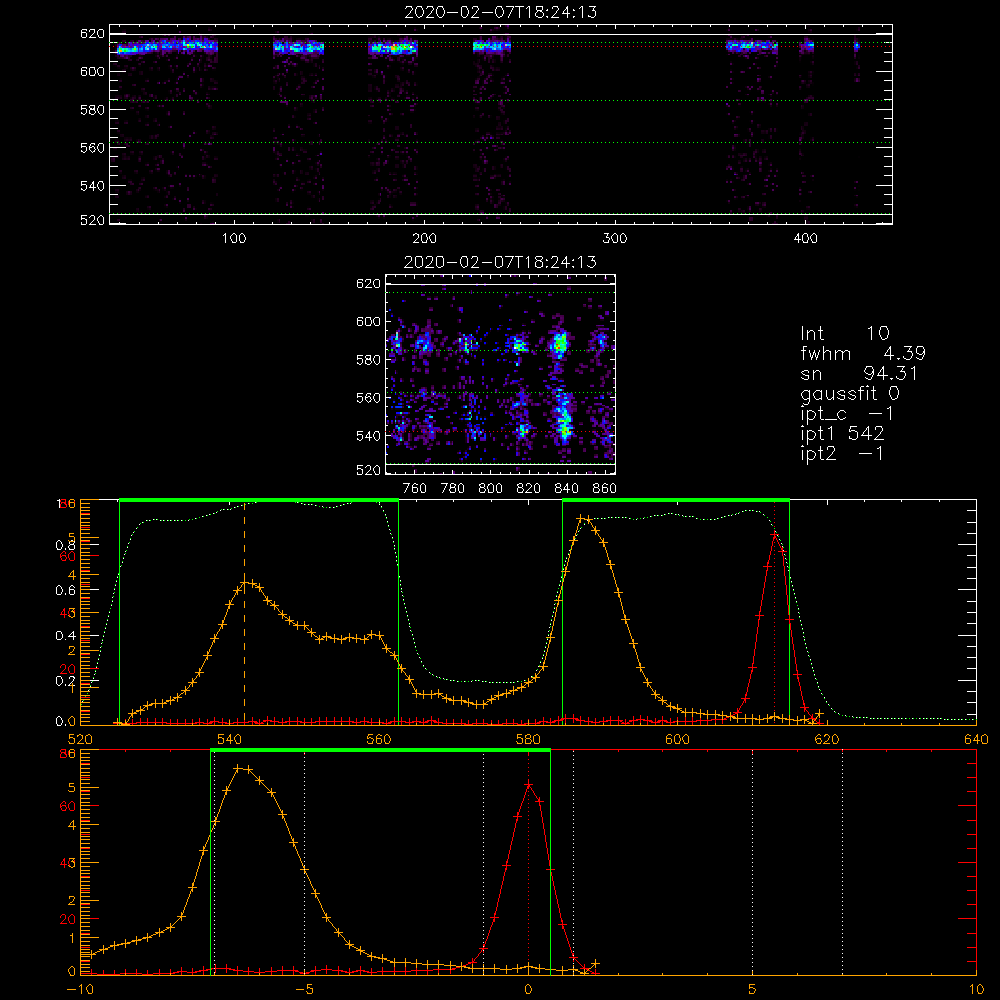Image resolution: width=1000 pixels, height=1000 pixels.
Task: Click y-axis label 0.8 on profile plot
Action: (65, 545)
